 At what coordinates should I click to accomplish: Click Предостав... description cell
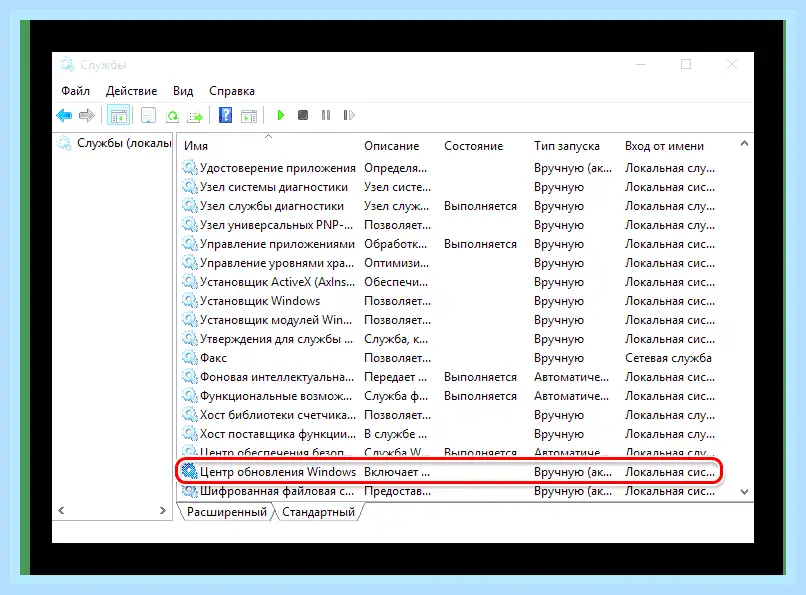(397, 491)
